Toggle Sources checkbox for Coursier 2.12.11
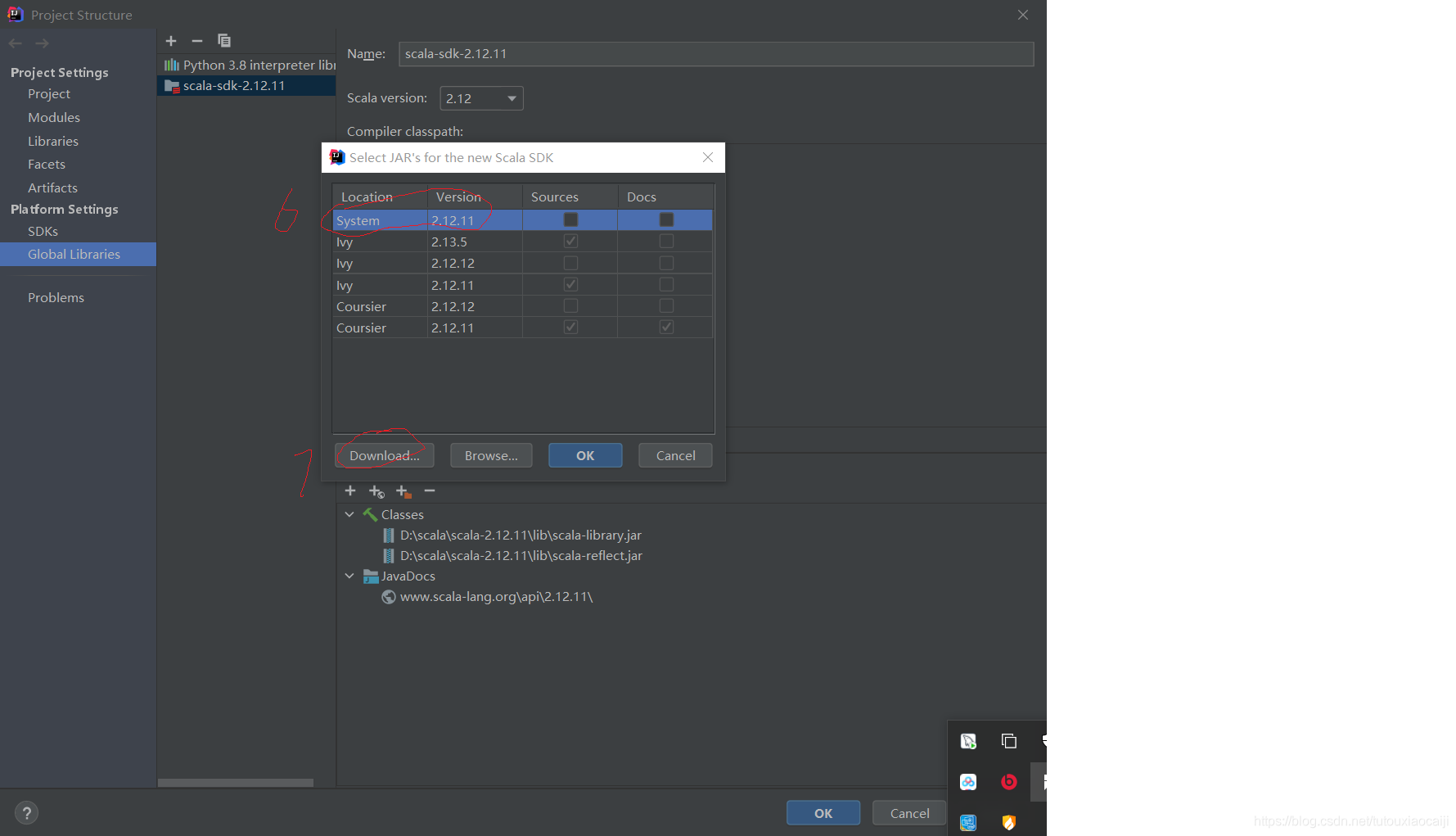Screen dimensions: 1456x836 tap(570, 327)
